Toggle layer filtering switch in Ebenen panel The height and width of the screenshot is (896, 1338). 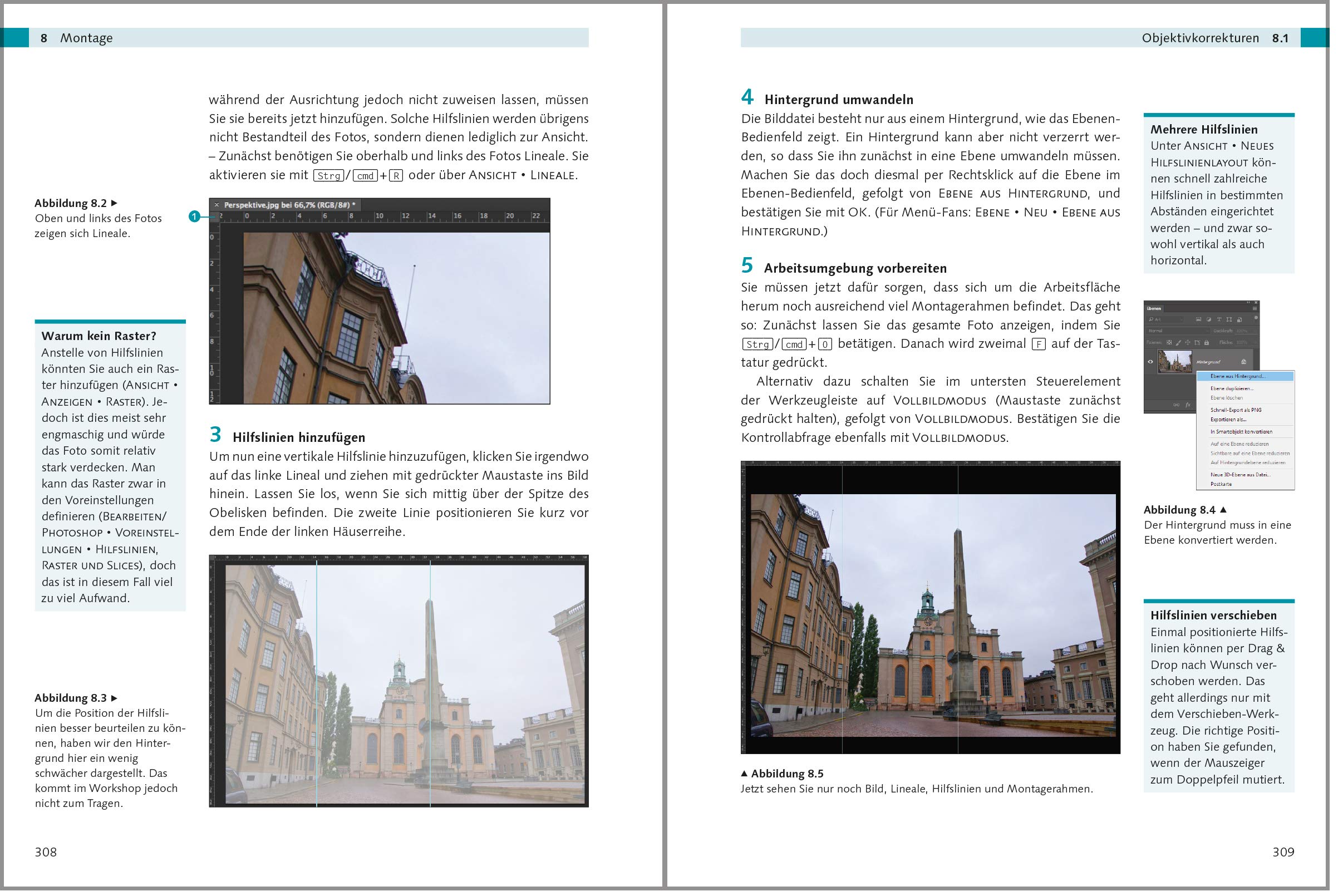pos(1256,318)
